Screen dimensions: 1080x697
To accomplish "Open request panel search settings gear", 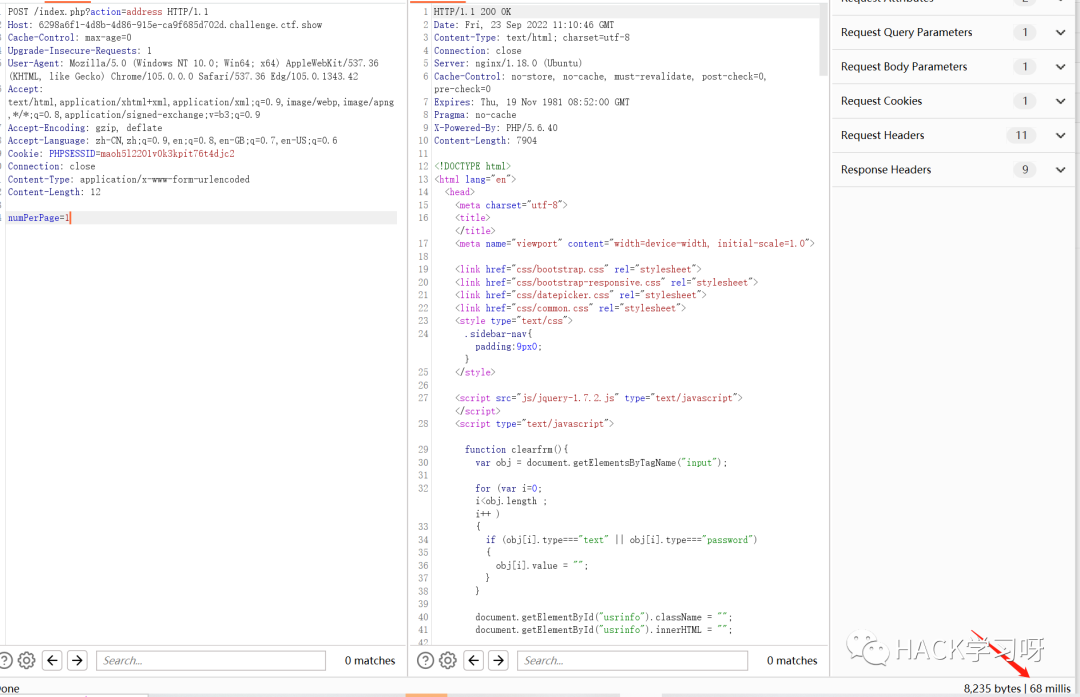I will [27, 660].
